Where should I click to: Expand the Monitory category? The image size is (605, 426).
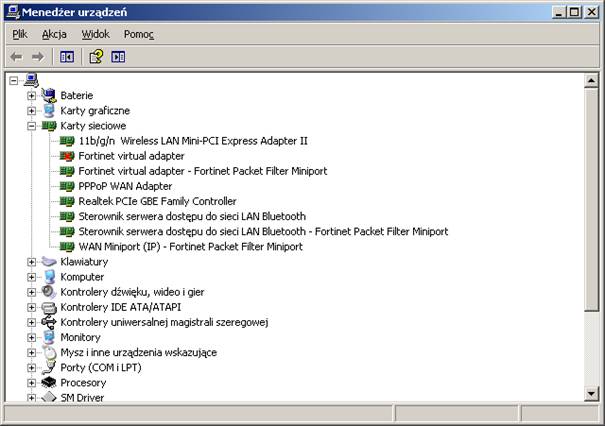(32, 337)
